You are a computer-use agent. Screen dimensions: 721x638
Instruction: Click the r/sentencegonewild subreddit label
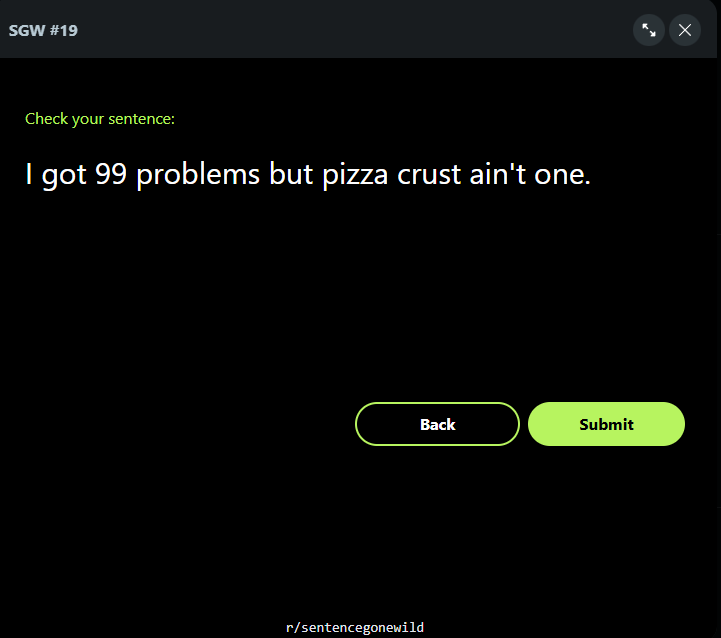coord(355,627)
